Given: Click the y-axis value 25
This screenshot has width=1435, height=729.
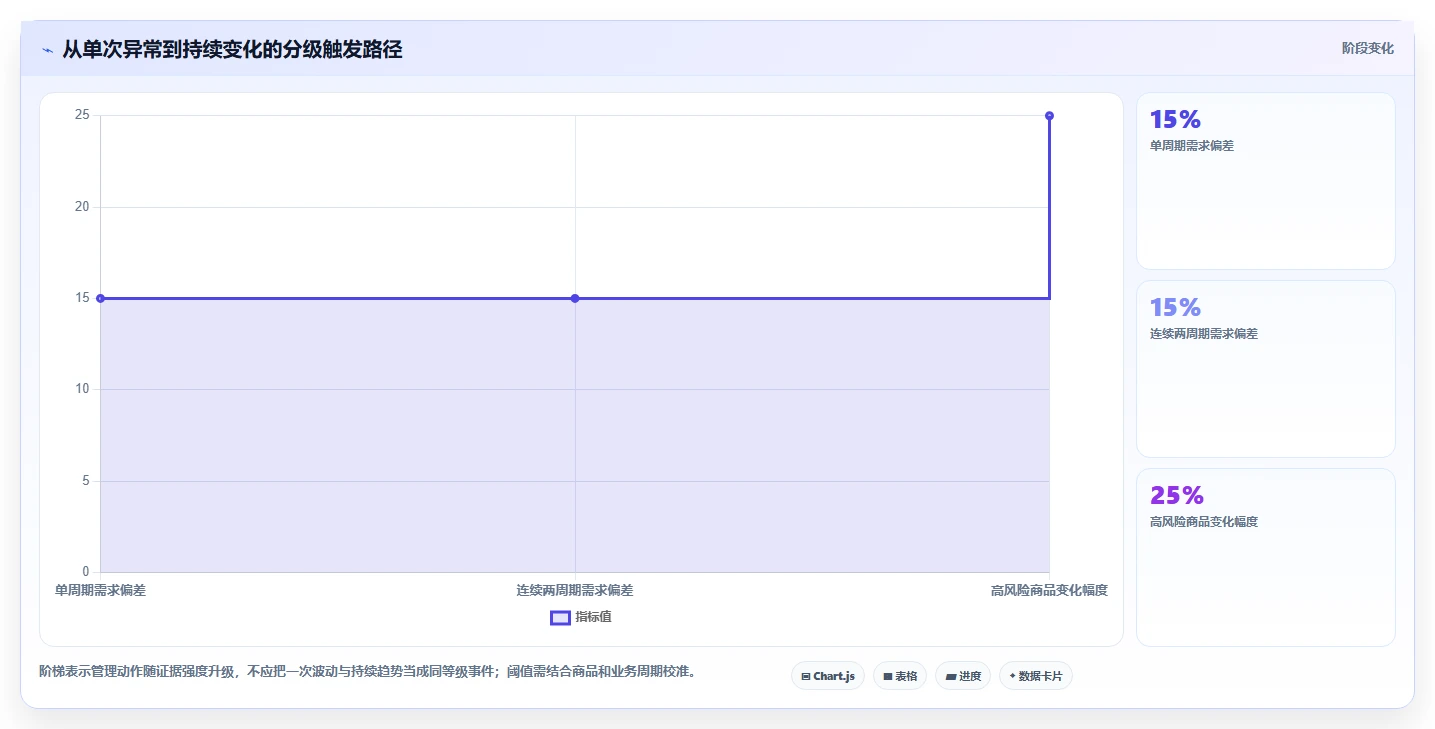Looking at the screenshot, I should 82,115.
